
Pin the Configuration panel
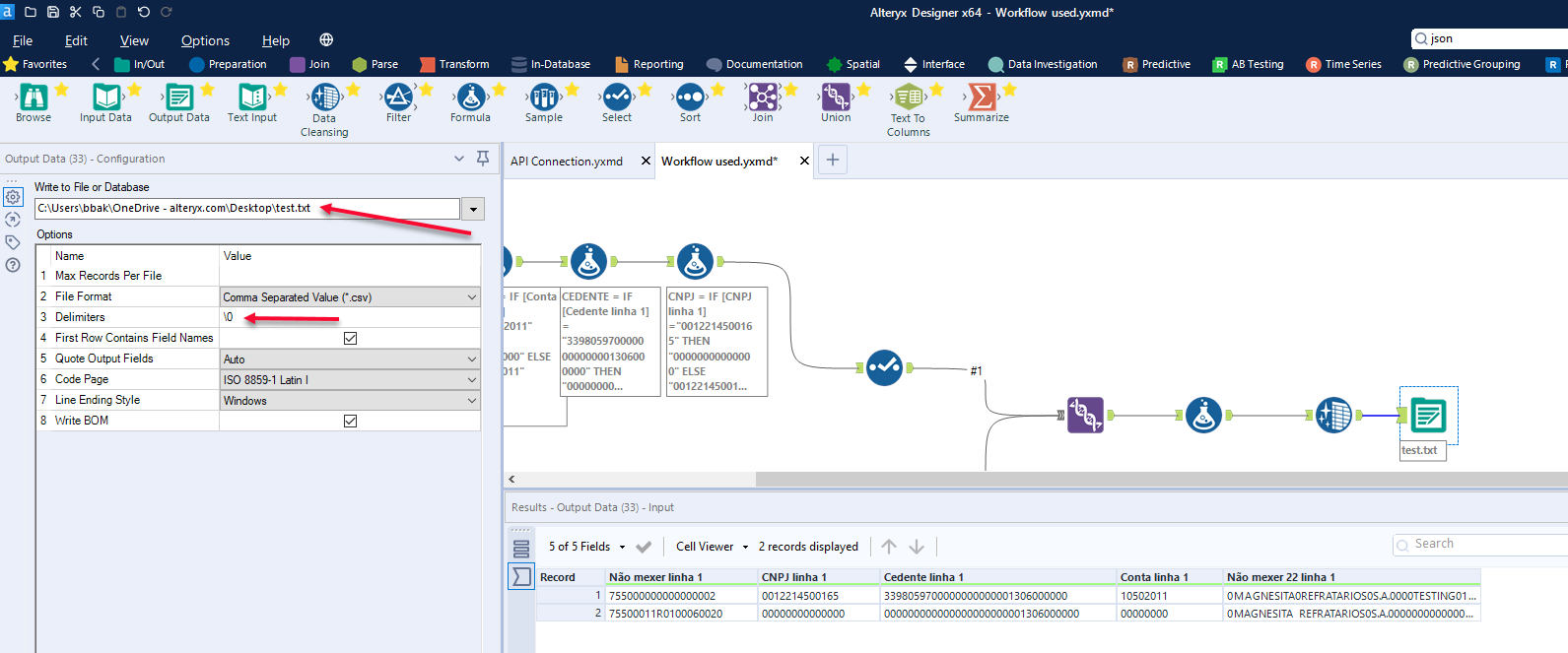click(x=483, y=159)
